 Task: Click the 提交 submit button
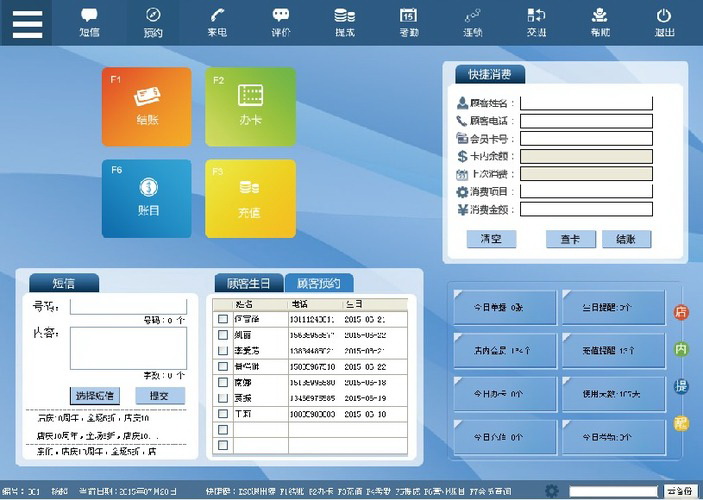[x=160, y=396]
